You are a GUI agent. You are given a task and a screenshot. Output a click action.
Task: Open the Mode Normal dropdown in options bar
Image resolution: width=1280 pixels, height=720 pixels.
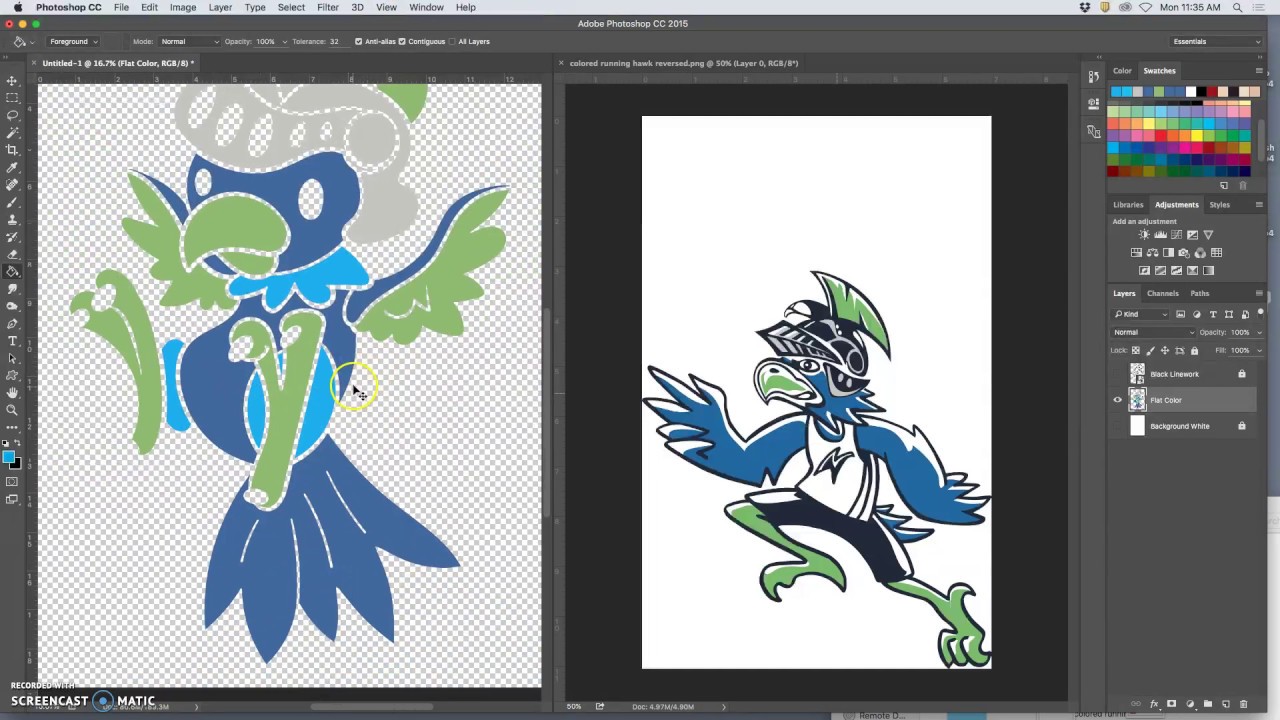pos(188,42)
